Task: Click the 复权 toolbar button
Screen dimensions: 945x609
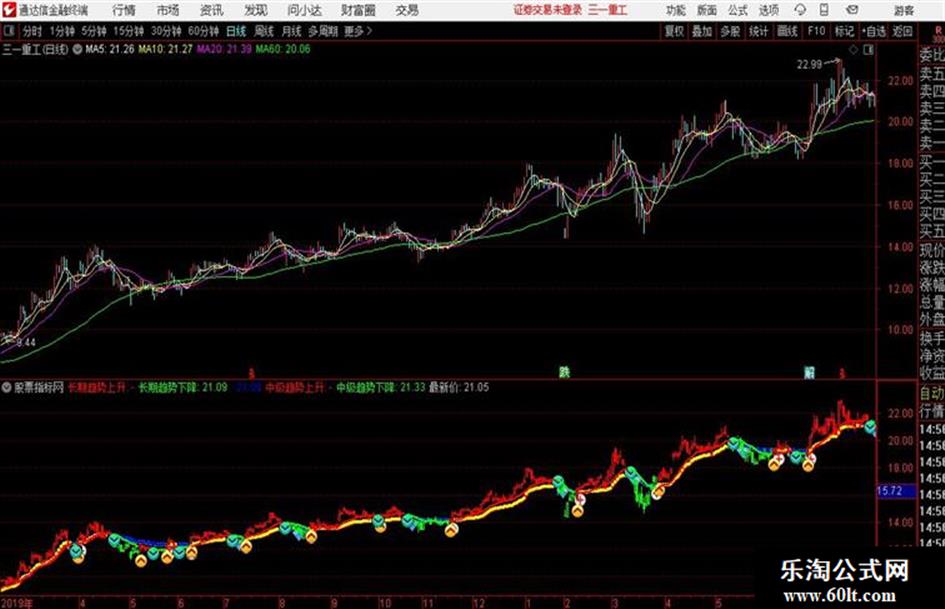Action: pos(674,31)
